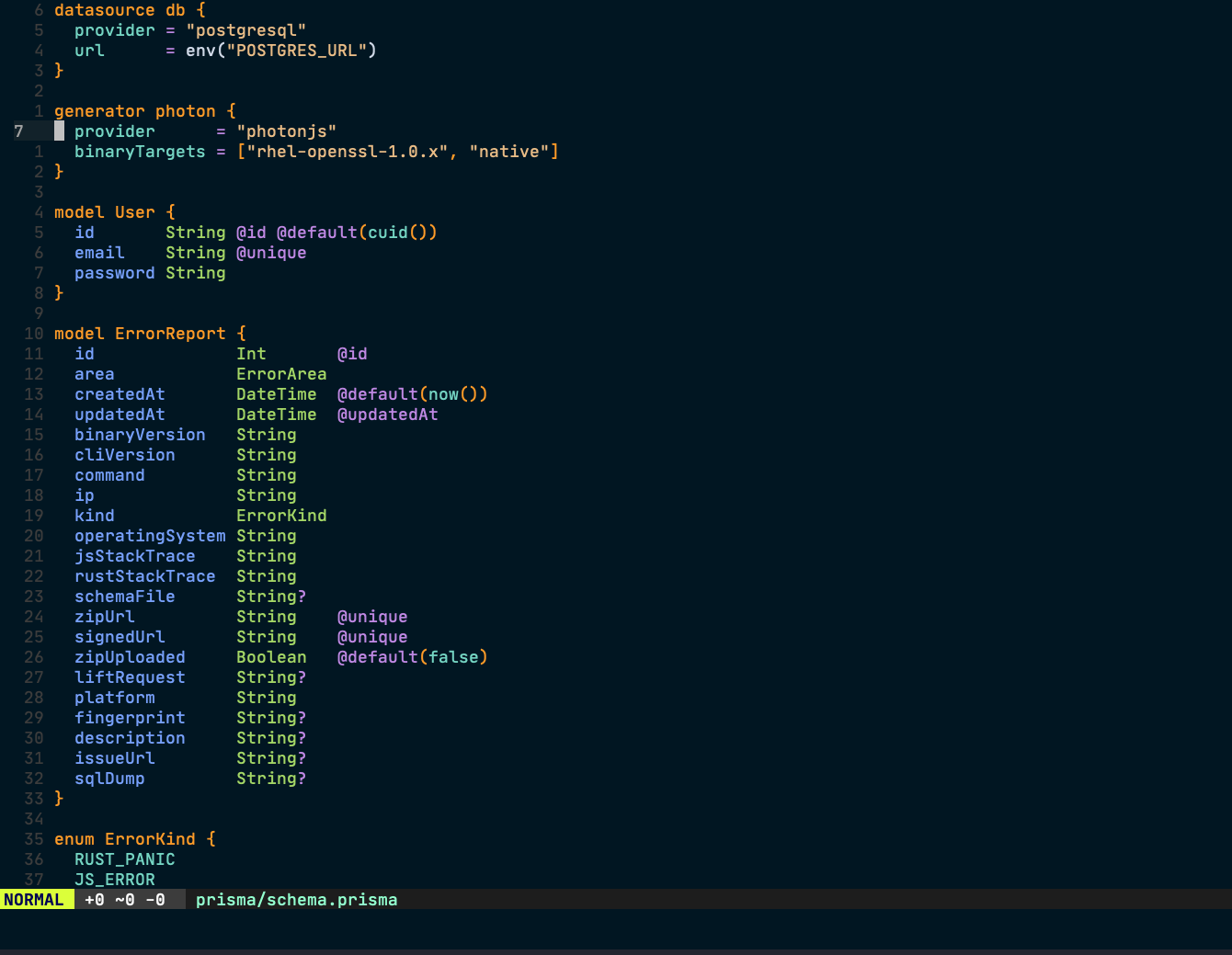
Task: Click the "photonjs" provider string
Action: pos(287,131)
